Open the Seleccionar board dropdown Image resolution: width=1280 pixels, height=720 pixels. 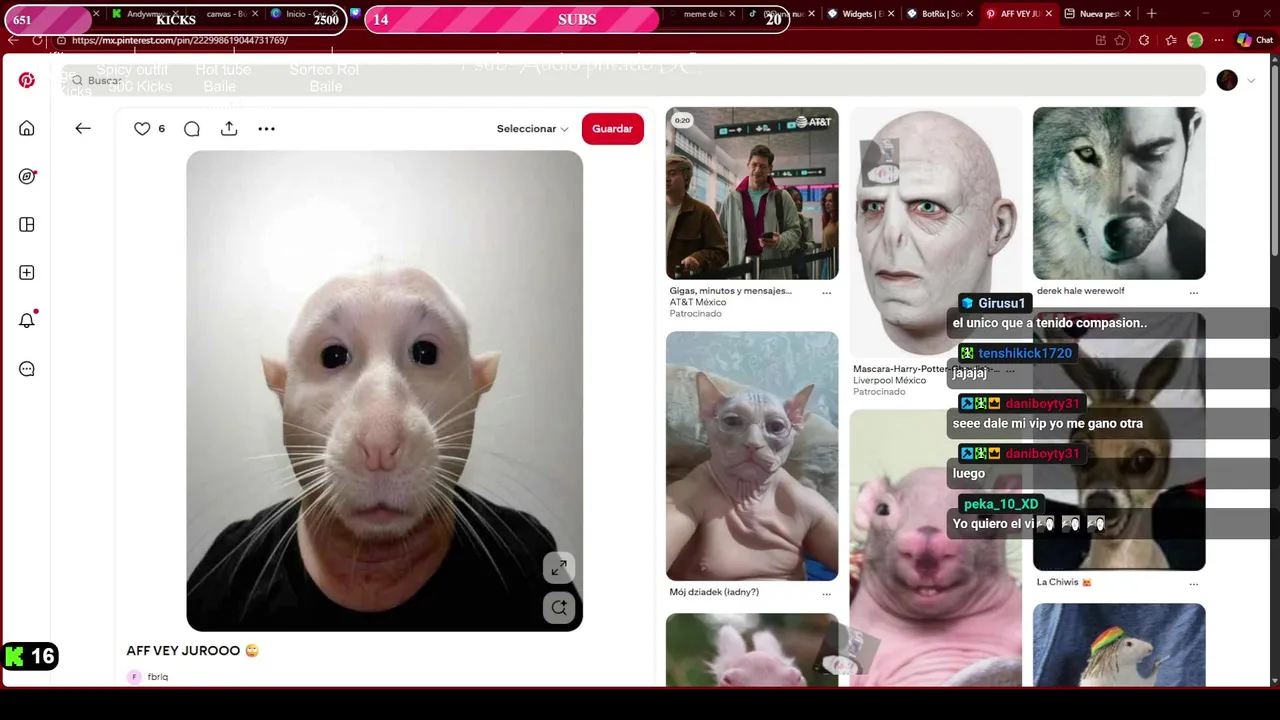click(532, 129)
